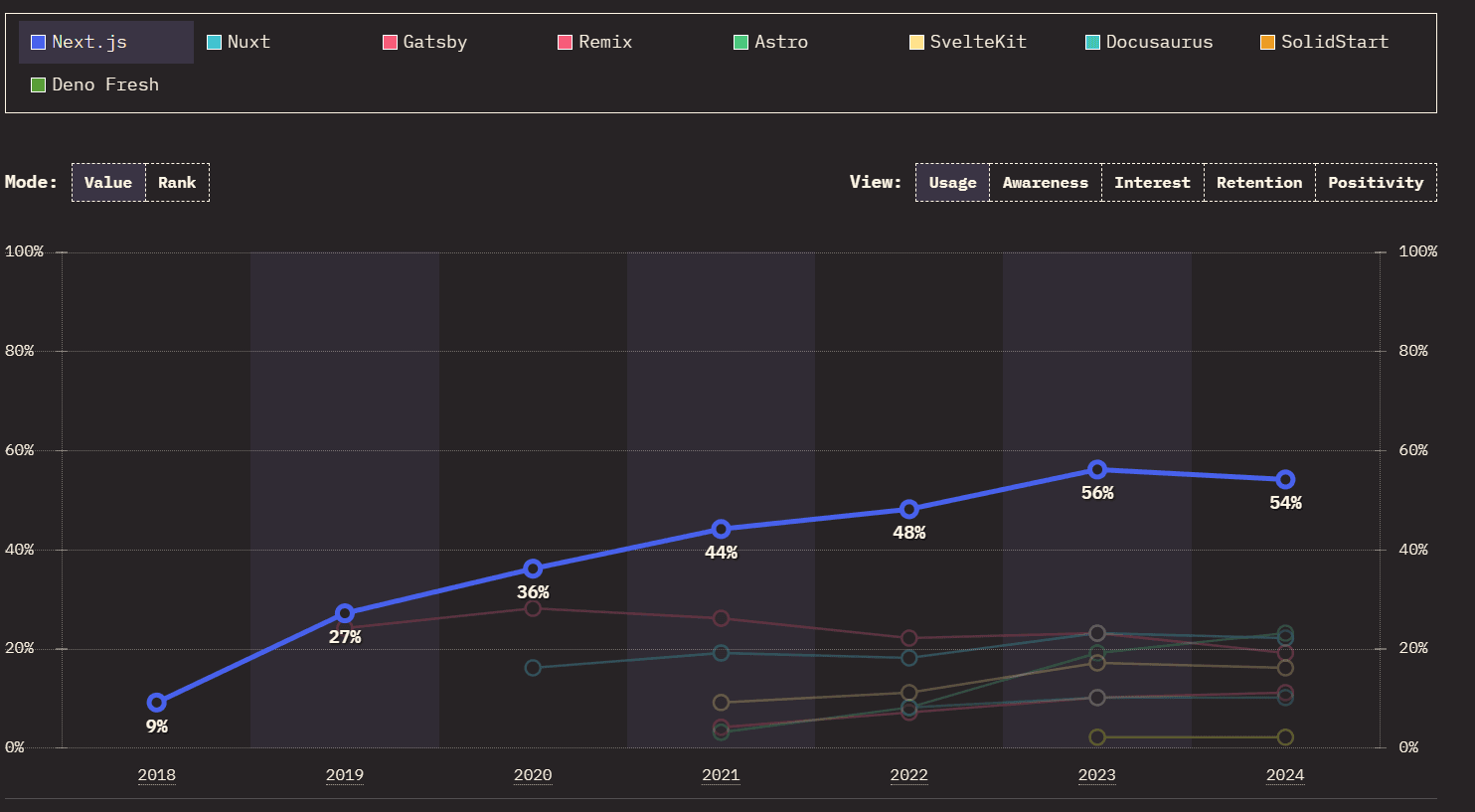Select the Next.js legend color square

tap(38, 42)
